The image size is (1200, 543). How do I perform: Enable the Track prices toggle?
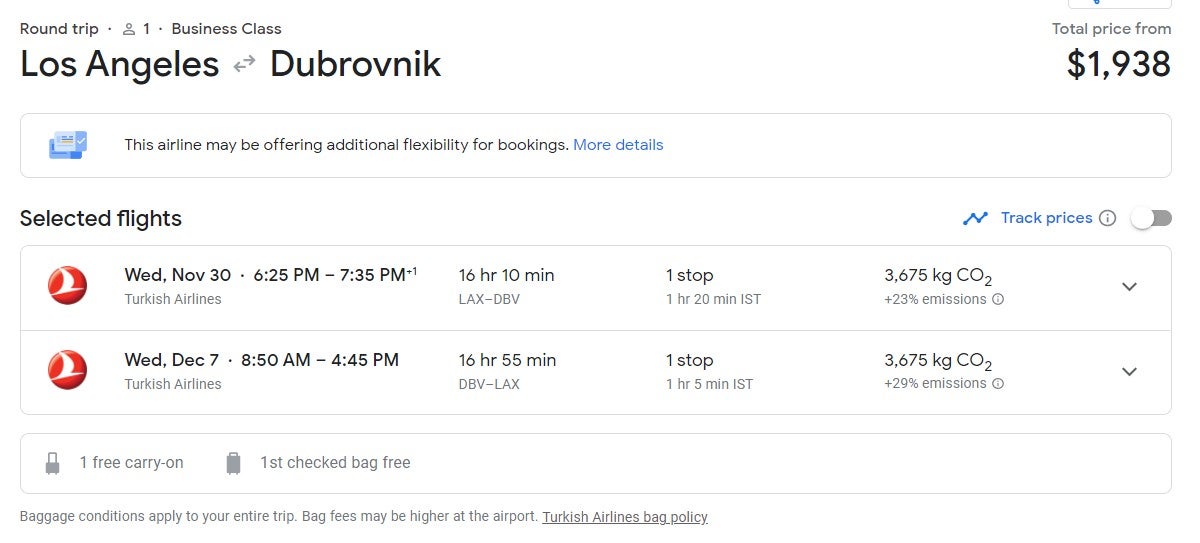(x=1151, y=218)
